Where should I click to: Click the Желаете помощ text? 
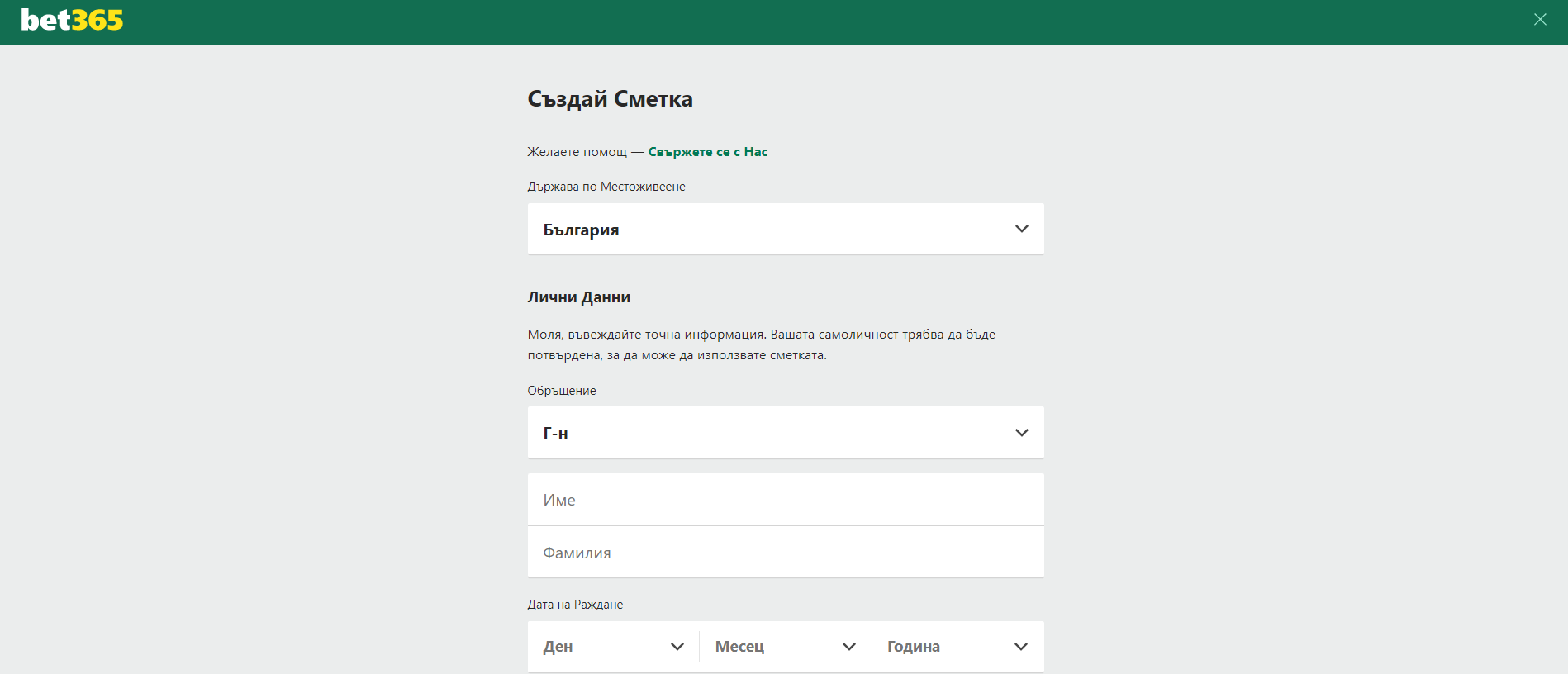point(577,152)
